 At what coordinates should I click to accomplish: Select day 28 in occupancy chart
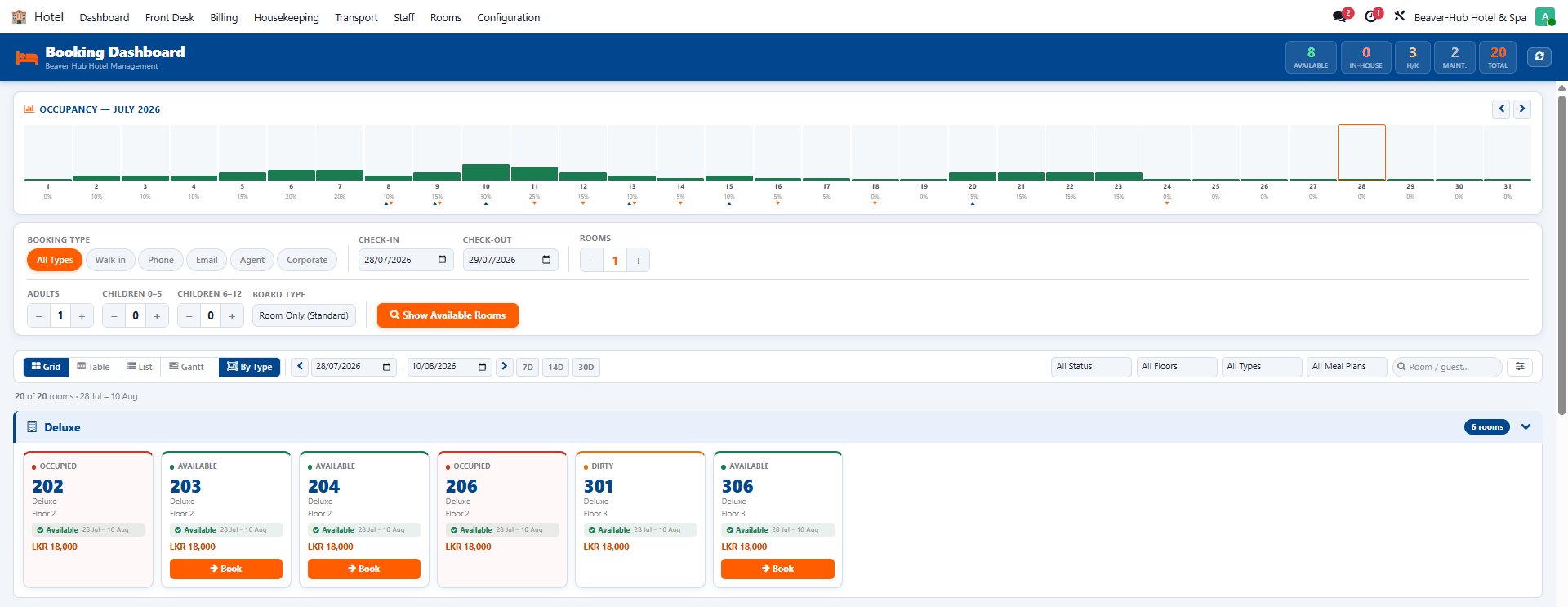click(x=1361, y=153)
